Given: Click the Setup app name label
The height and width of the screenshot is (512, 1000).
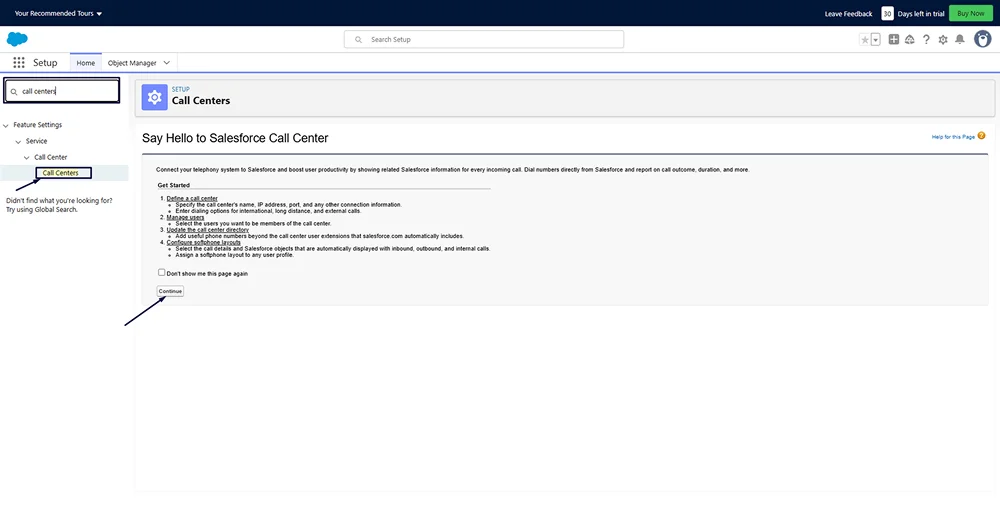Looking at the screenshot, I should click(45, 62).
